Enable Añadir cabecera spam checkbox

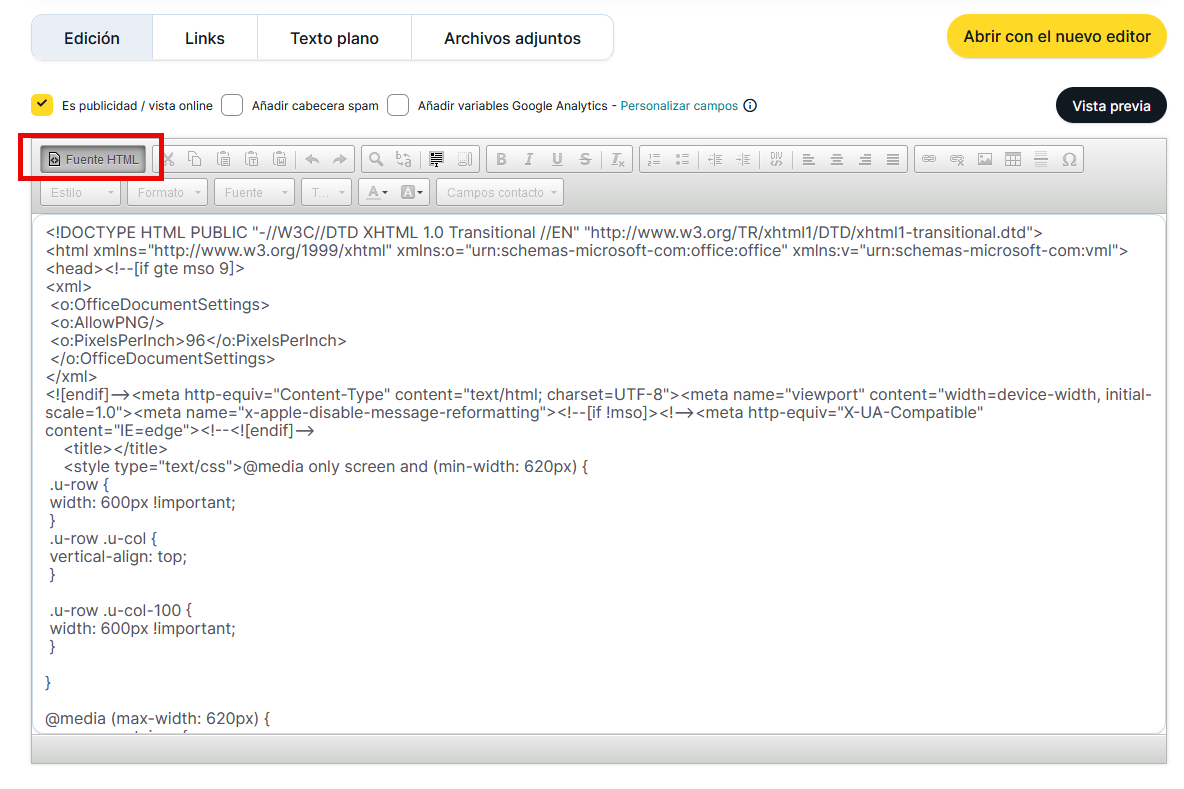(x=232, y=105)
